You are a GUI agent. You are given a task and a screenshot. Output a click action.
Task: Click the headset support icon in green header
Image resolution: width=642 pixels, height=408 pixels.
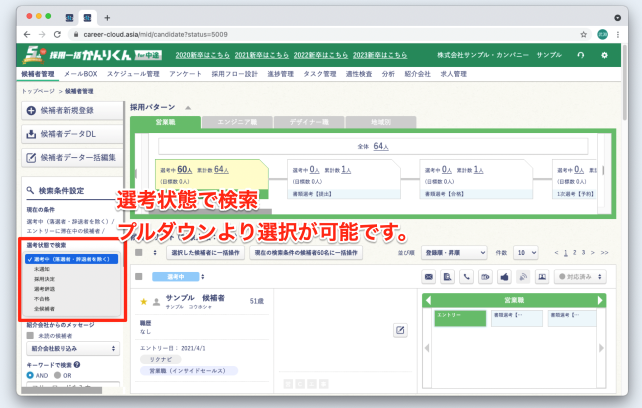(581, 55)
